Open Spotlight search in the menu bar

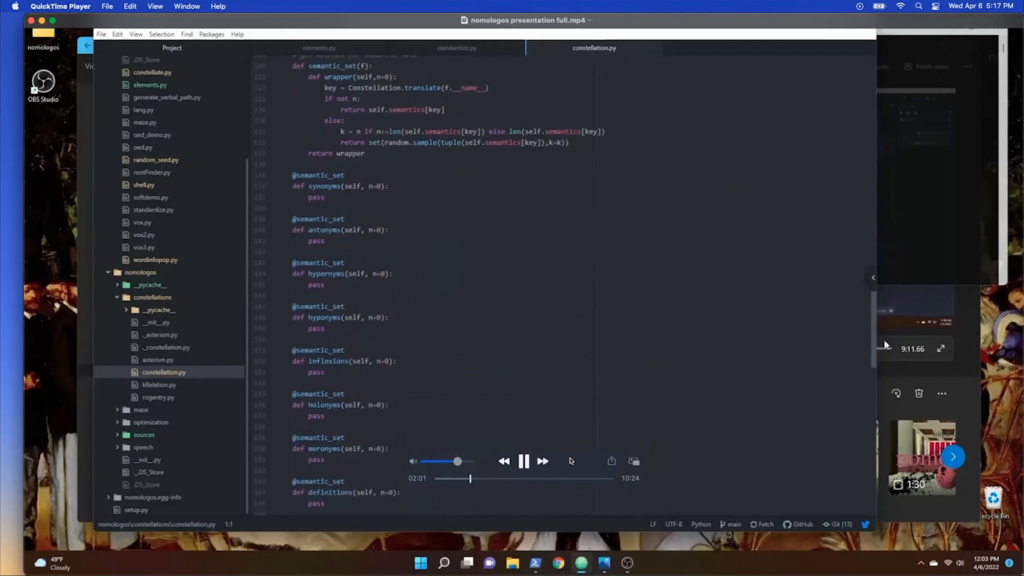click(x=919, y=7)
